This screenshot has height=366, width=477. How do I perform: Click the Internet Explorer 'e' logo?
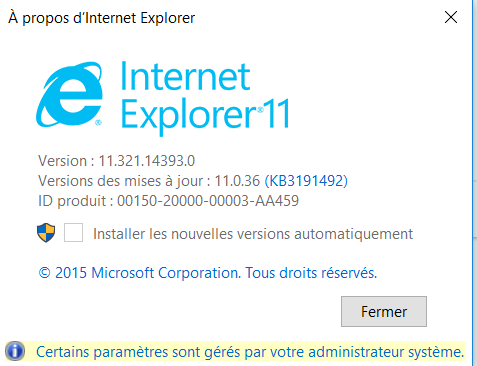point(69,94)
